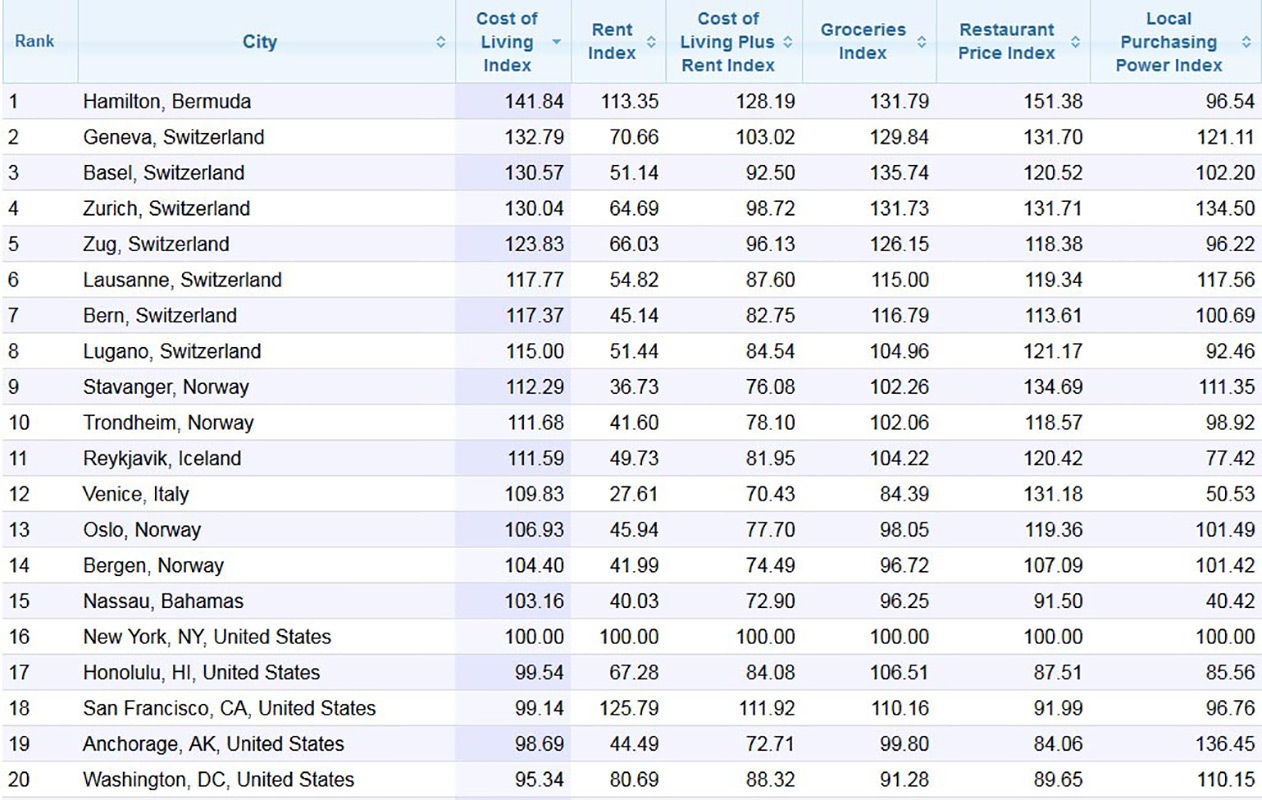
Task: Click the Rank column header
Action: click(35, 42)
